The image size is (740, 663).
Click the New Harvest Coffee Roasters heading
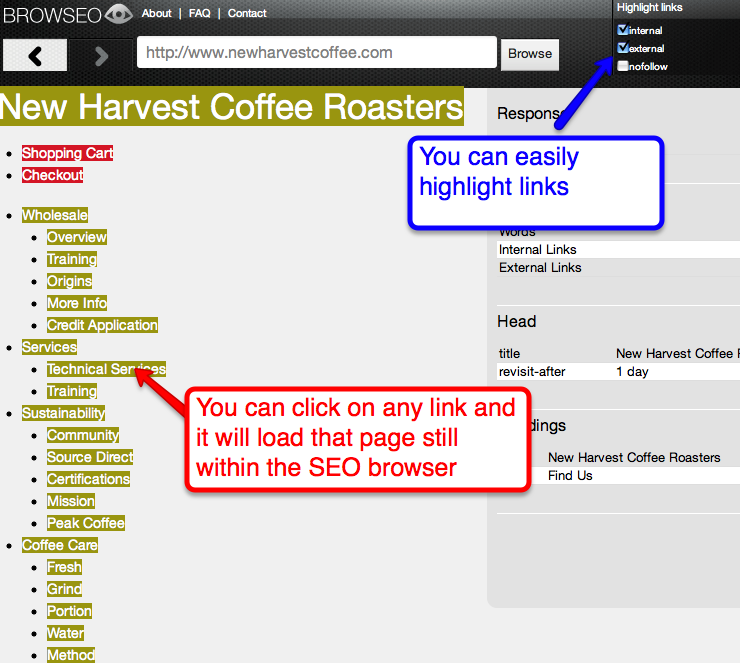pos(232,107)
